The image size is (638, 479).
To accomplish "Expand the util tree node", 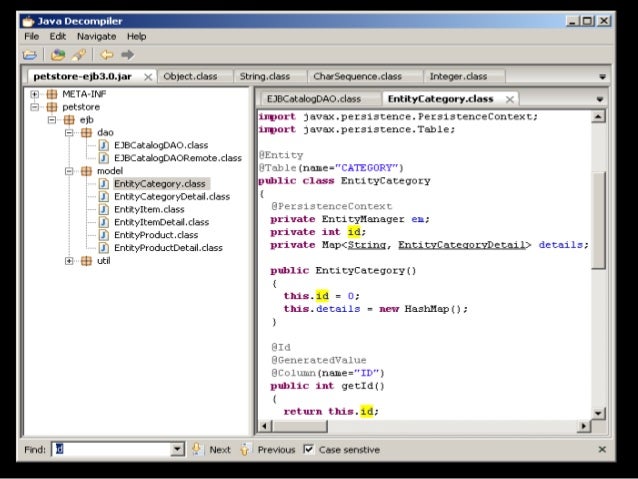I will [x=69, y=261].
